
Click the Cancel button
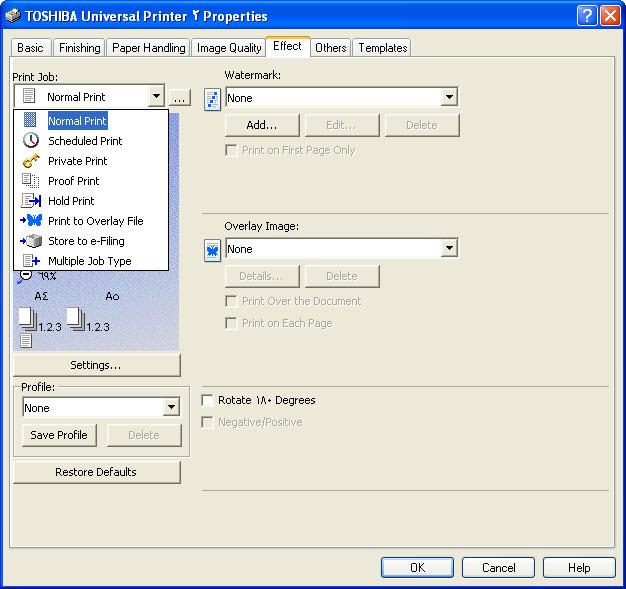[x=498, y=567]
